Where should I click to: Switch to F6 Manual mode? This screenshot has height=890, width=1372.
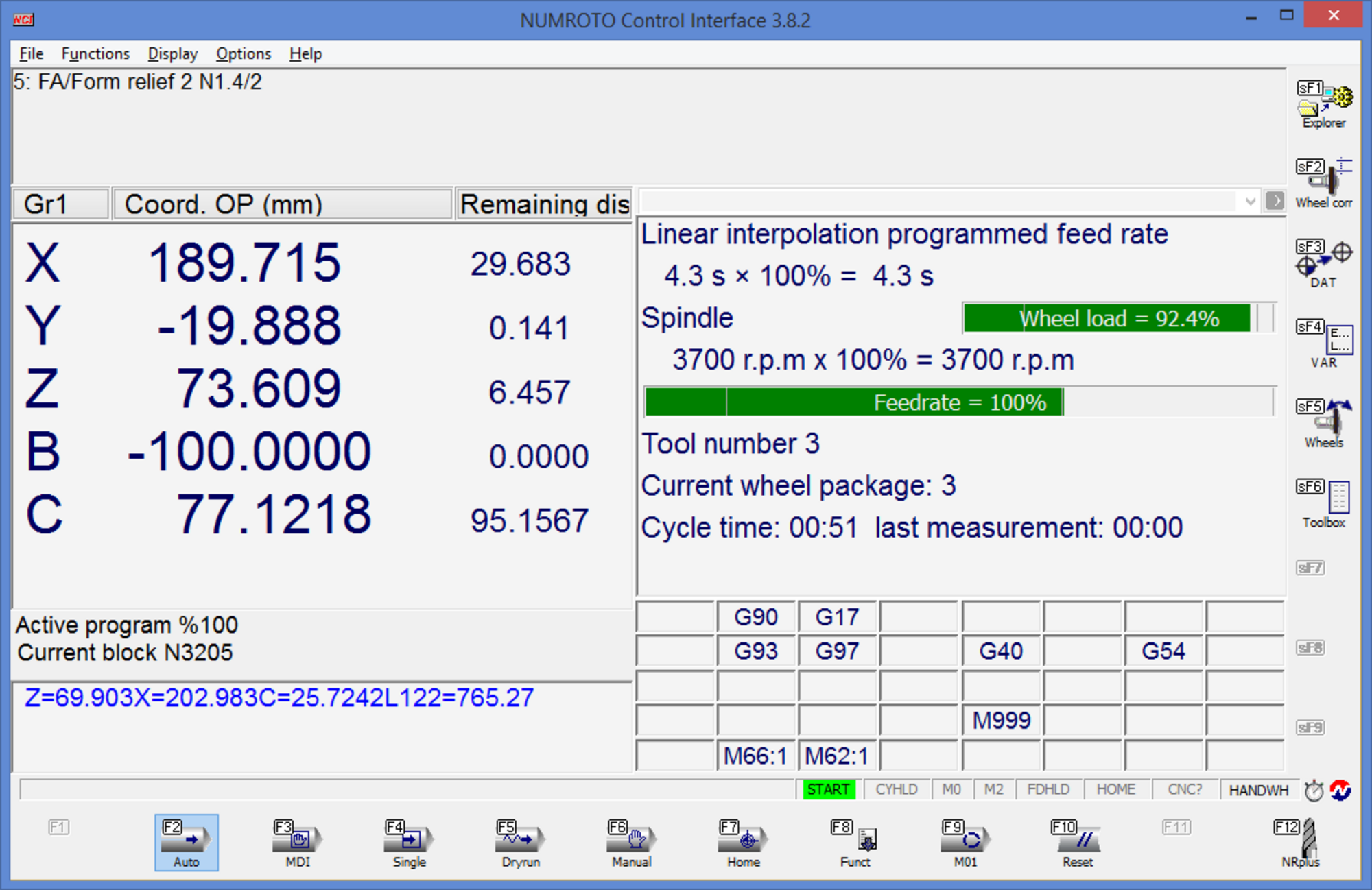[632, 843]
